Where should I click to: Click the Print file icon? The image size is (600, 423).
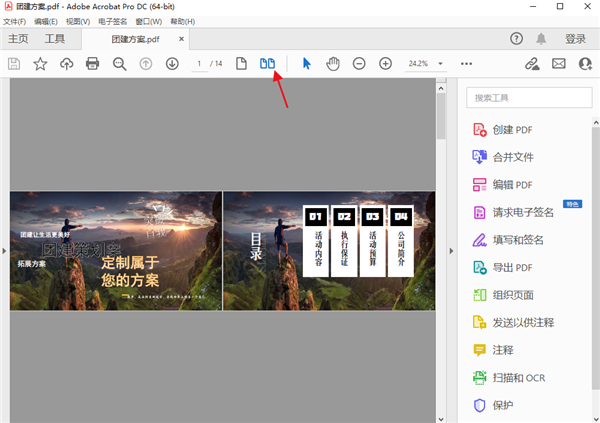93,64
